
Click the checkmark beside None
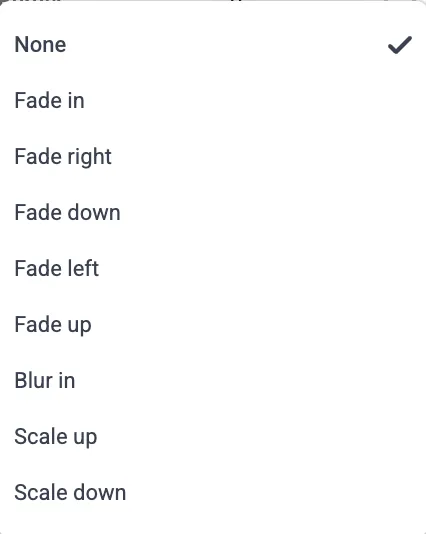click(400, 45)
